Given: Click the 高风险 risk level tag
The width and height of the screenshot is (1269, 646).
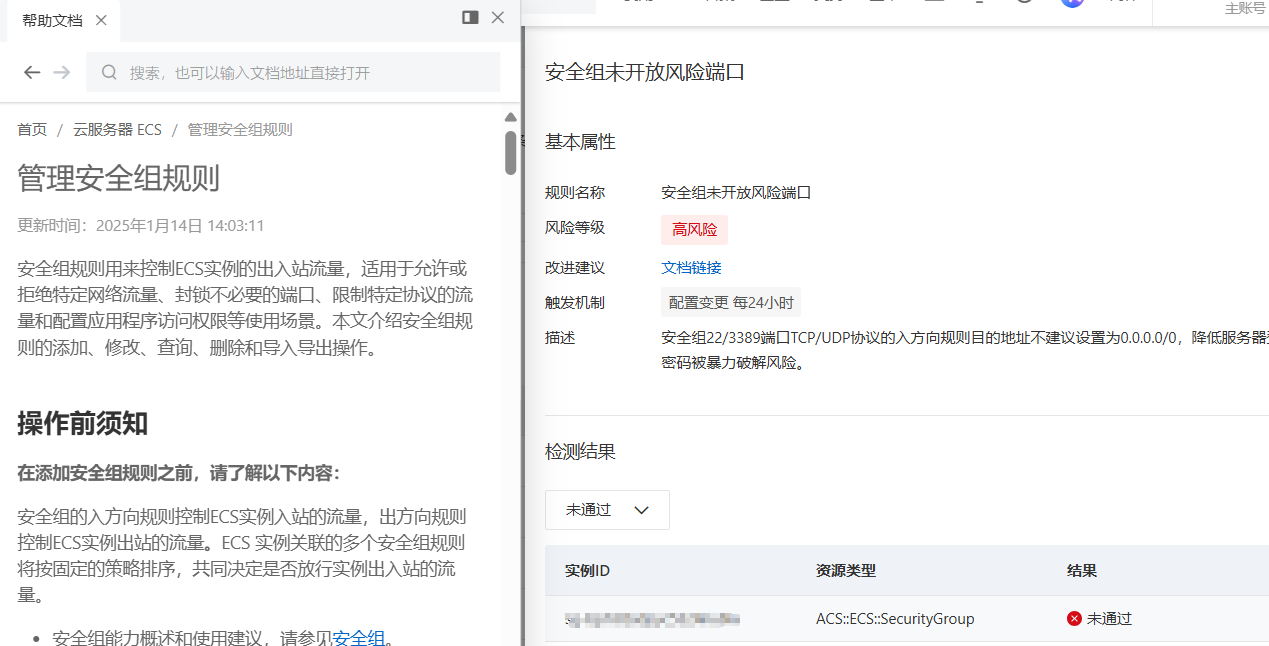Looking at the screenshot, I should pyautogui.click(x=694, y=229).
